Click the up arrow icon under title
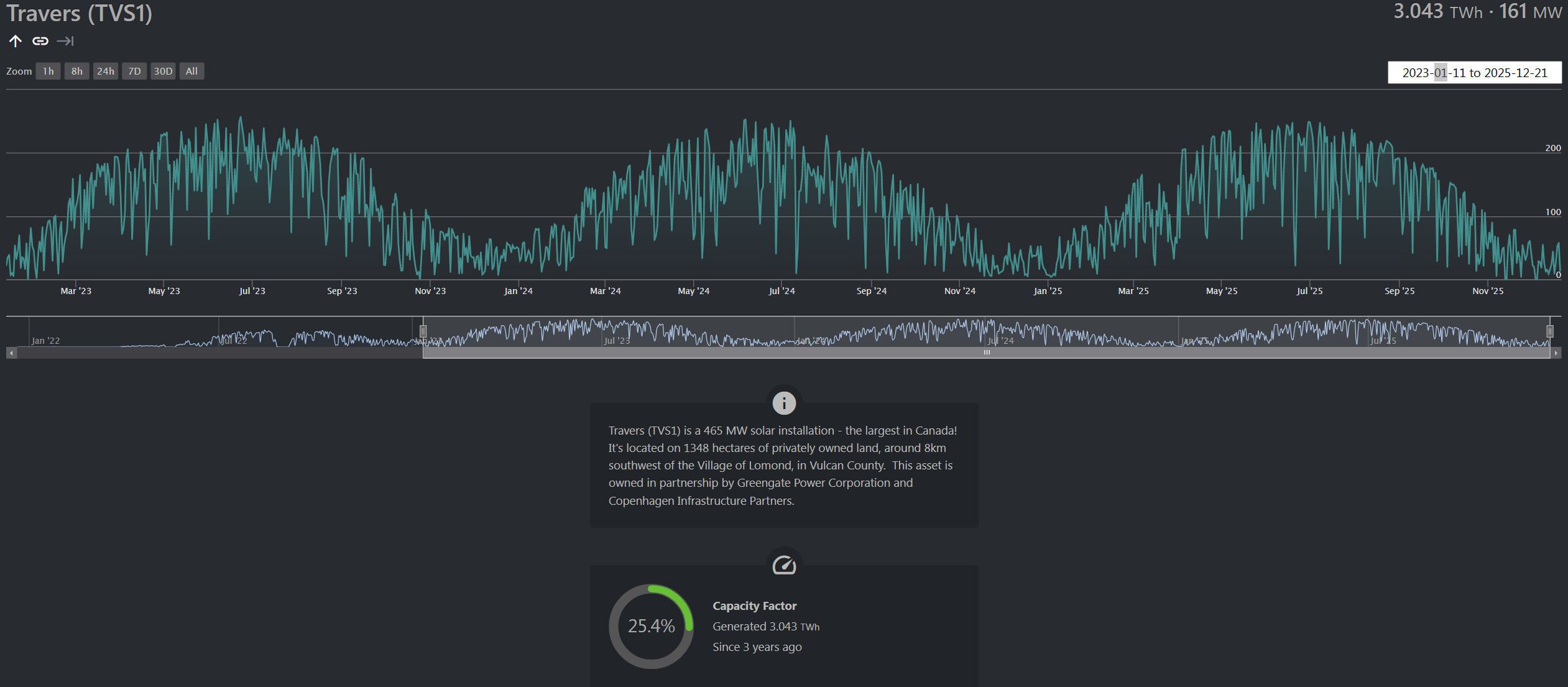The image size is (1568, 687). tap(16, 41)
